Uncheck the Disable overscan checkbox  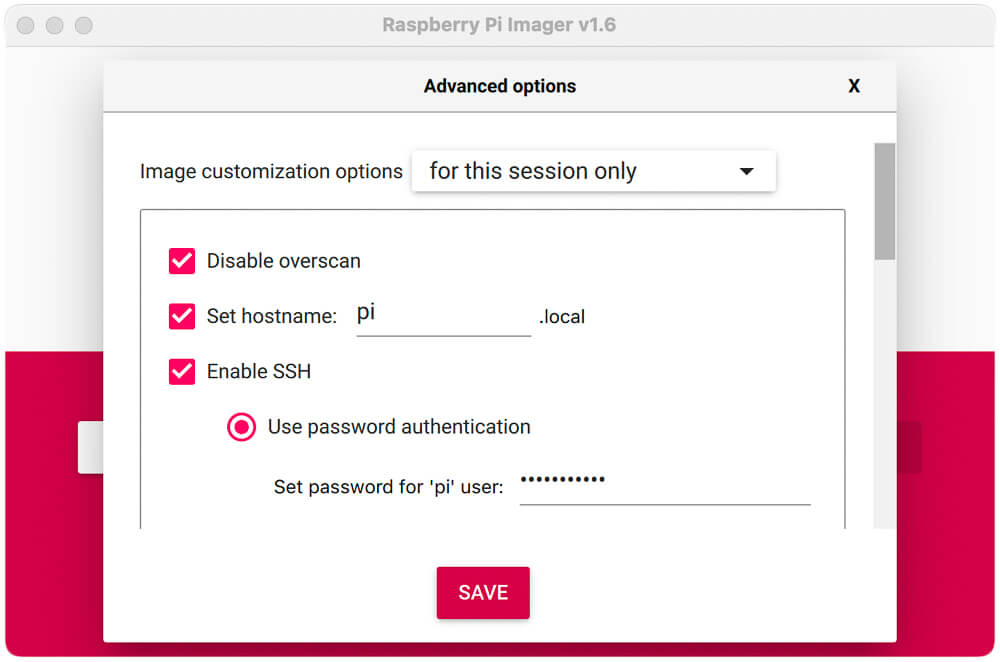point(182,261)
